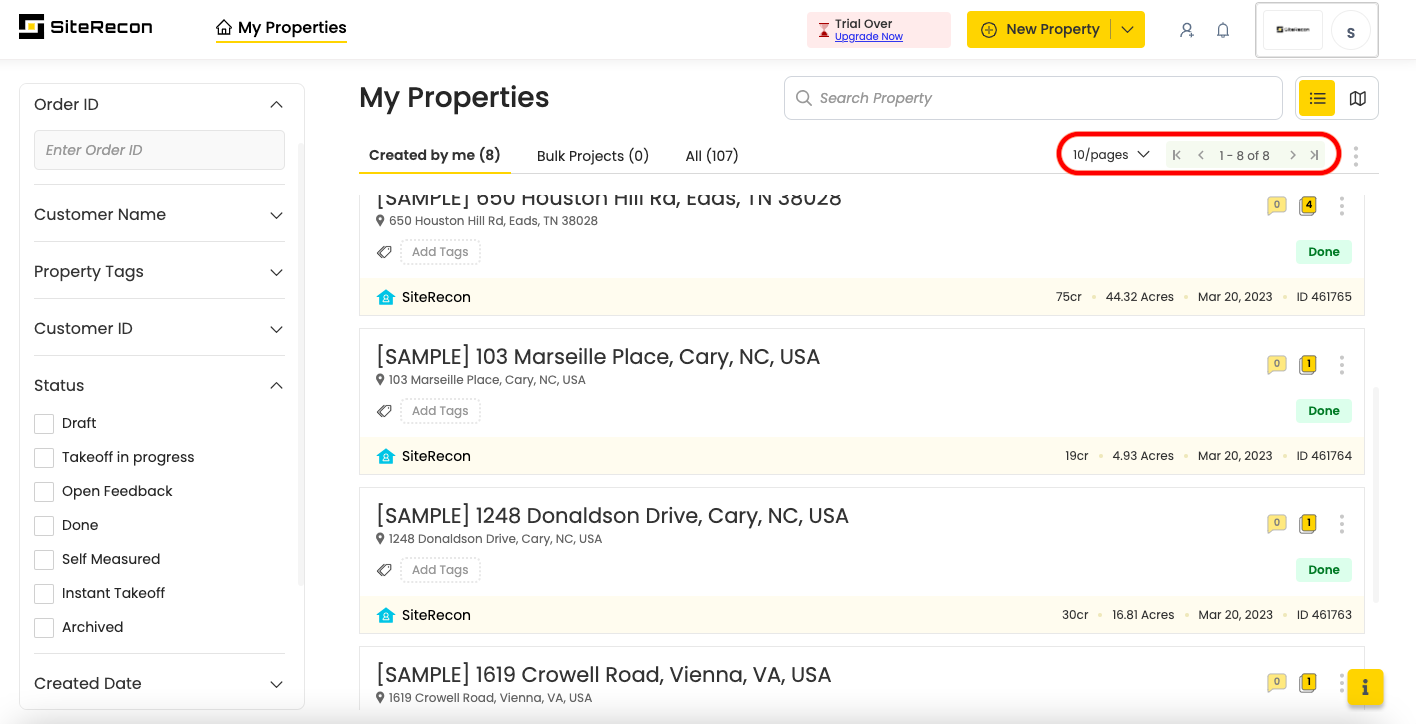Open more options for 1248 Donaldson Drive
This screenshot has height=724, width=1416.
pos(1342,524)
